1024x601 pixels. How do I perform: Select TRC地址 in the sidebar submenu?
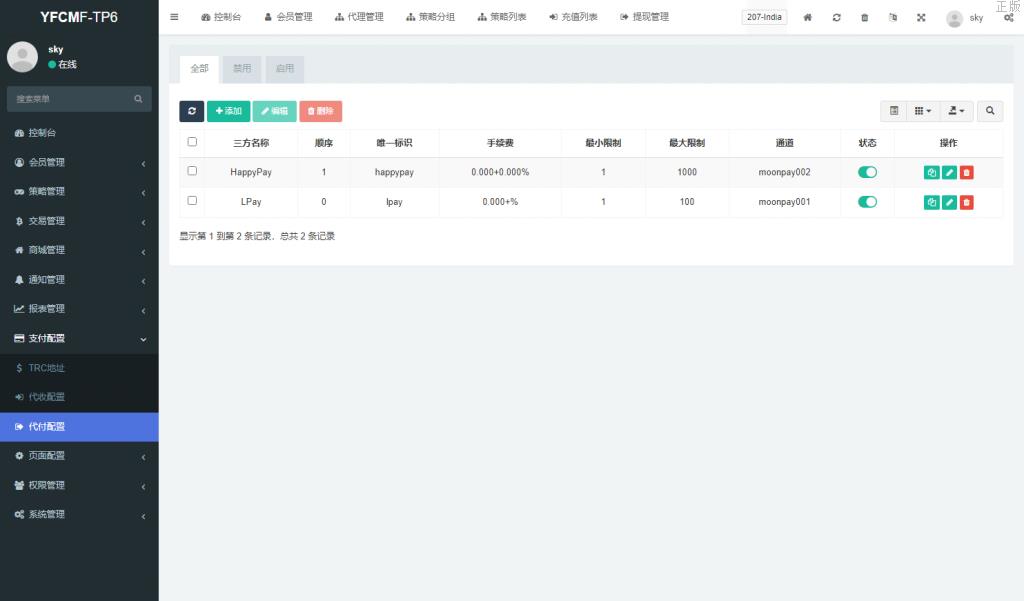pyautogui.click(x=46, y=368)
